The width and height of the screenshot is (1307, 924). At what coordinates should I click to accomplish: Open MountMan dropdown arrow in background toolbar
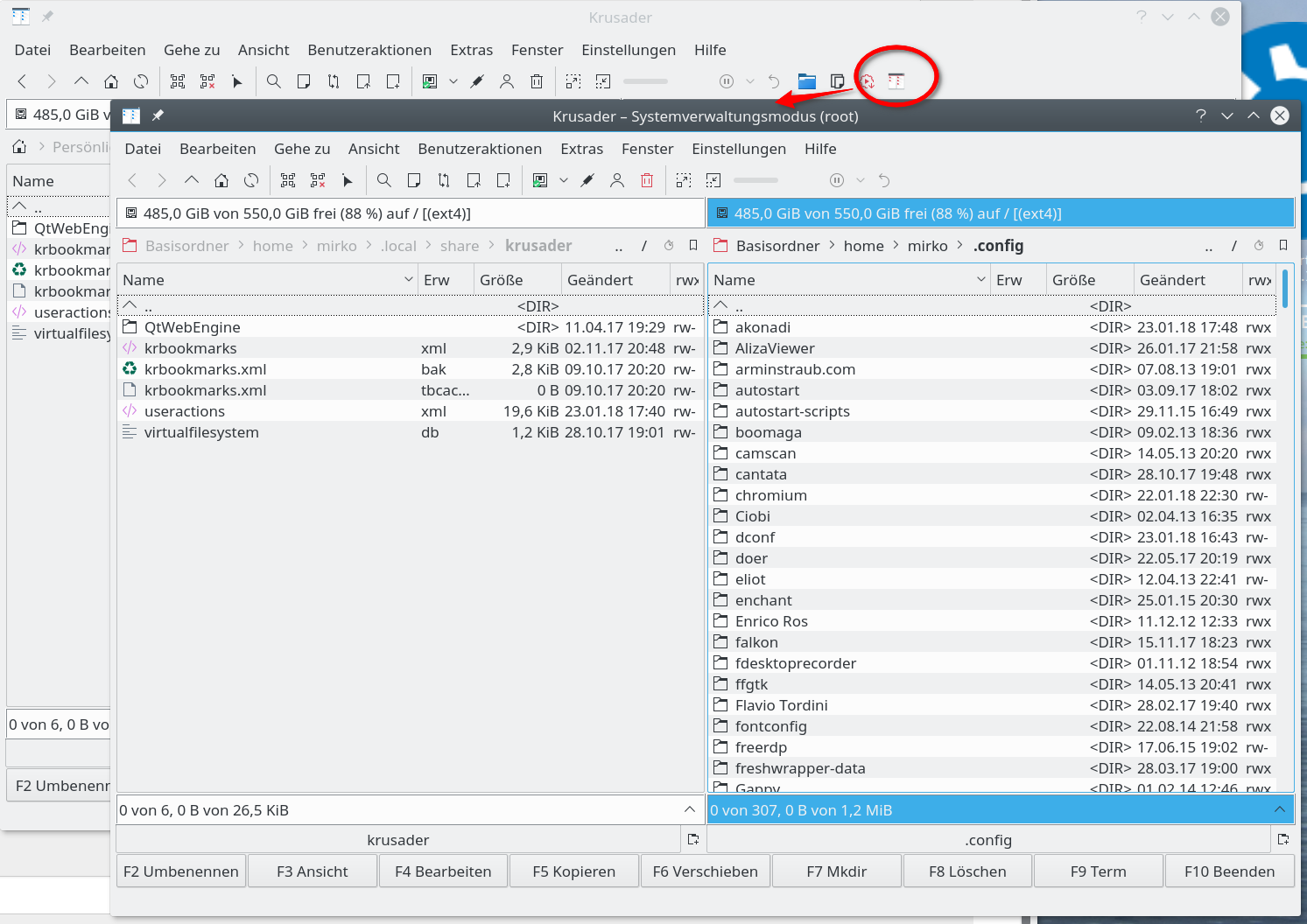[453, 81]
